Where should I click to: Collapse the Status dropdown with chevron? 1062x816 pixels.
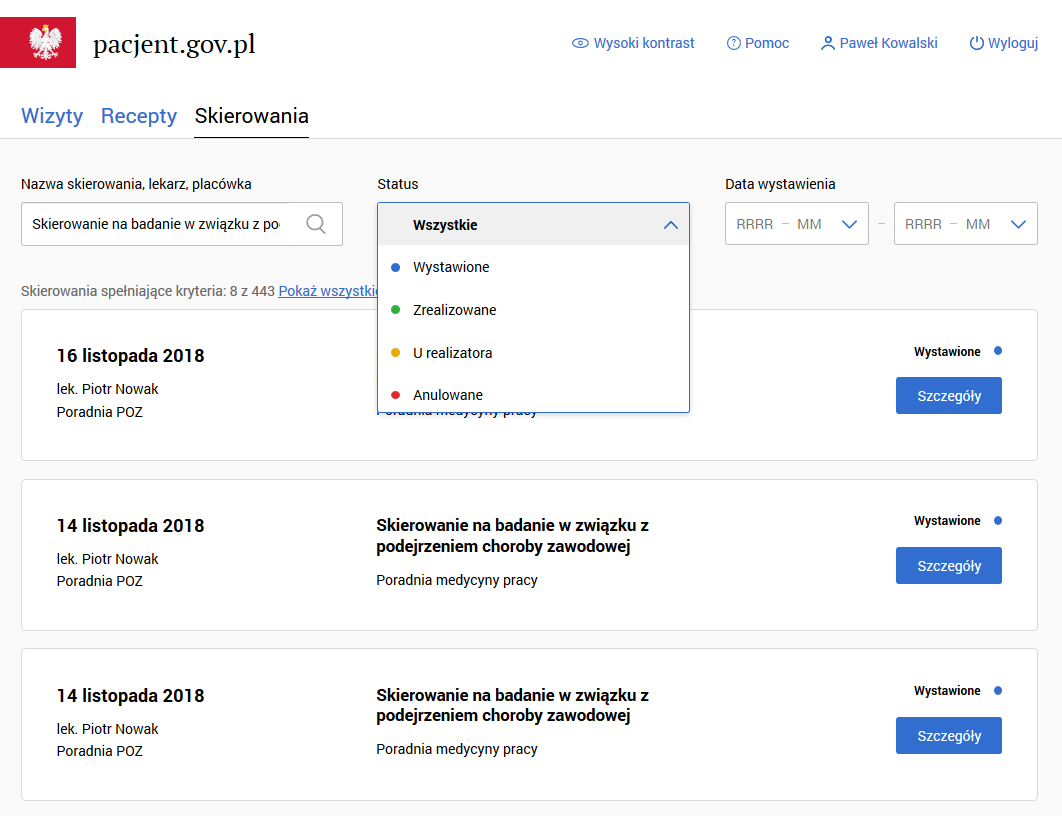(670, 225)
